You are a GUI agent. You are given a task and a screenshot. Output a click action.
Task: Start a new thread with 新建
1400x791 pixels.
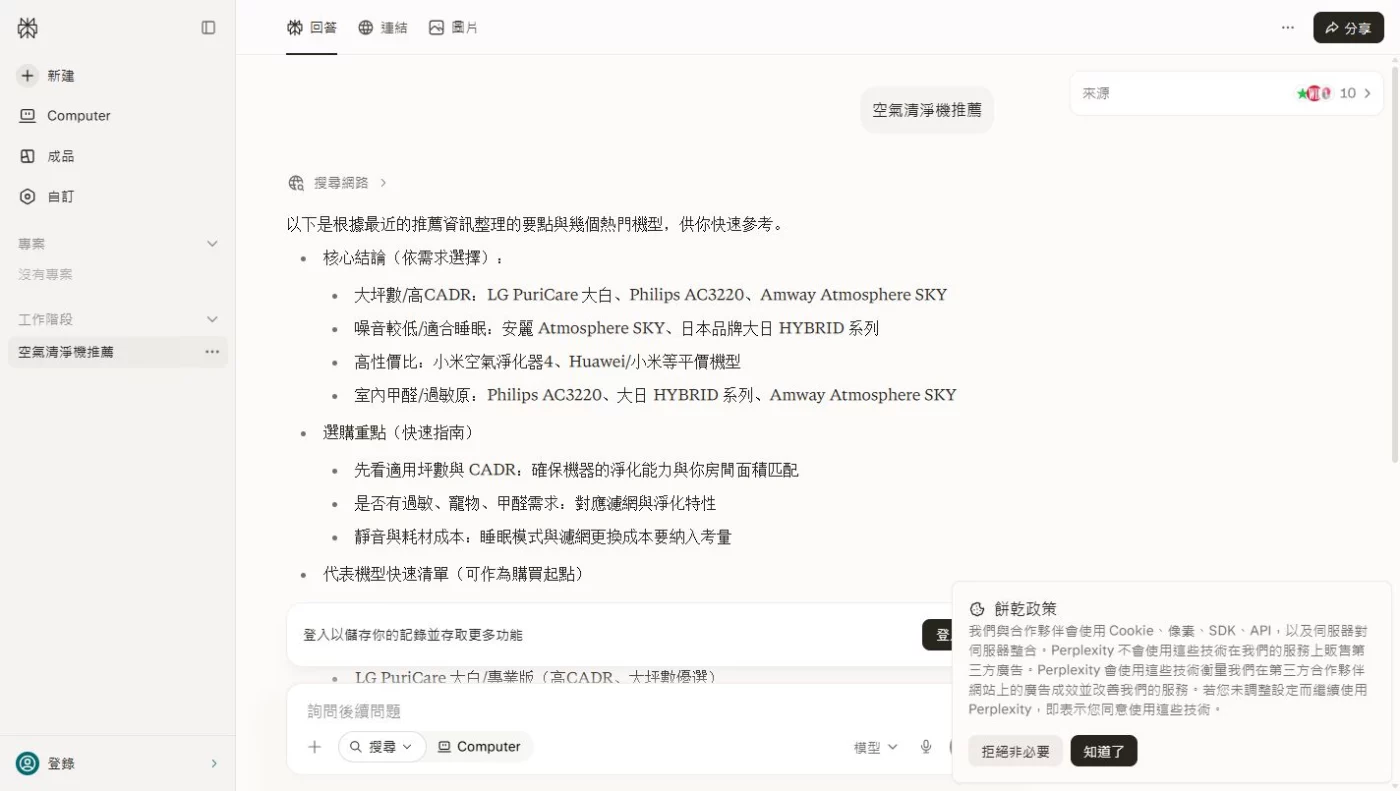(x=46, y=76)
